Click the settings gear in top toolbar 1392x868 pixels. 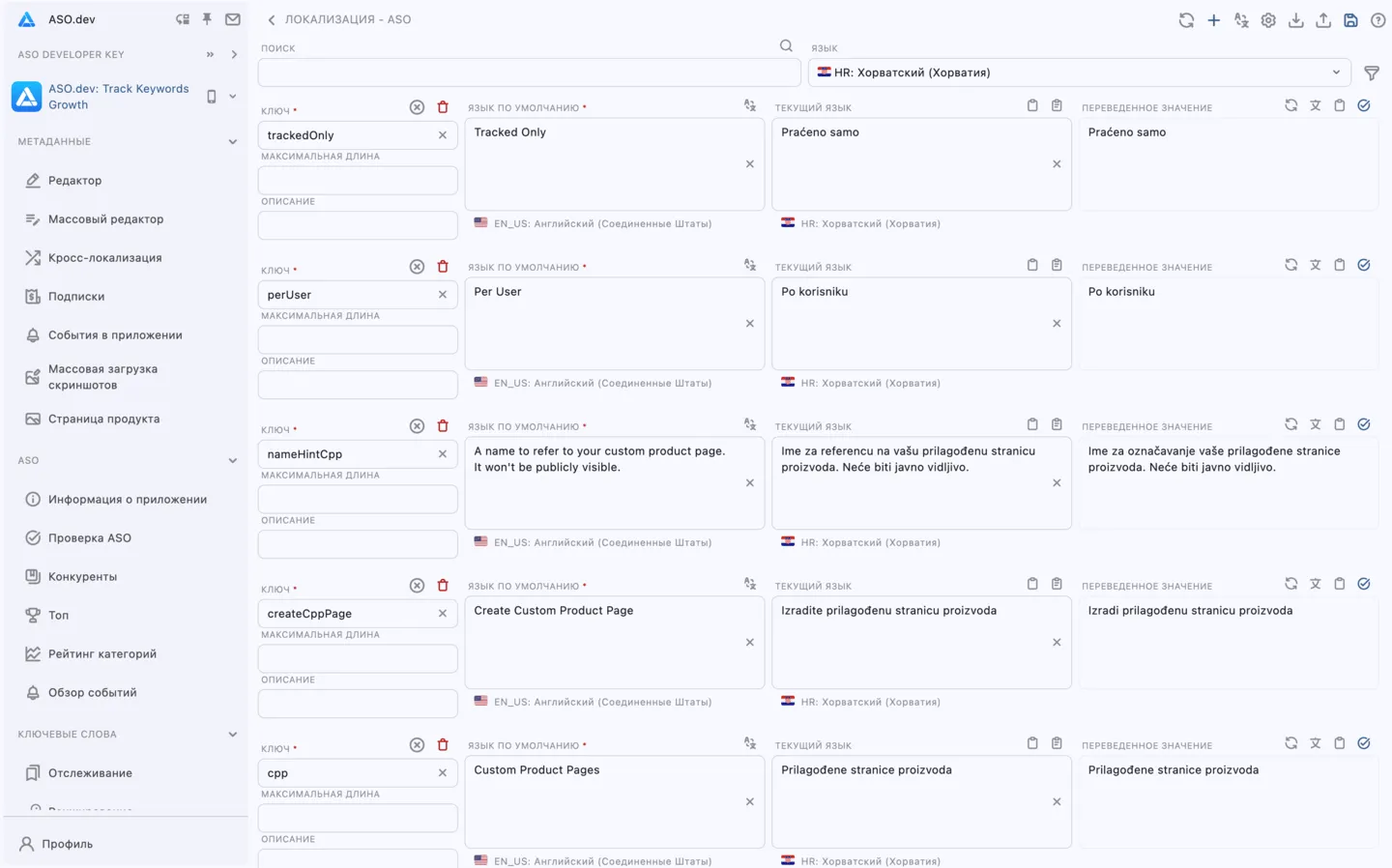click(x=1268, y=20)
